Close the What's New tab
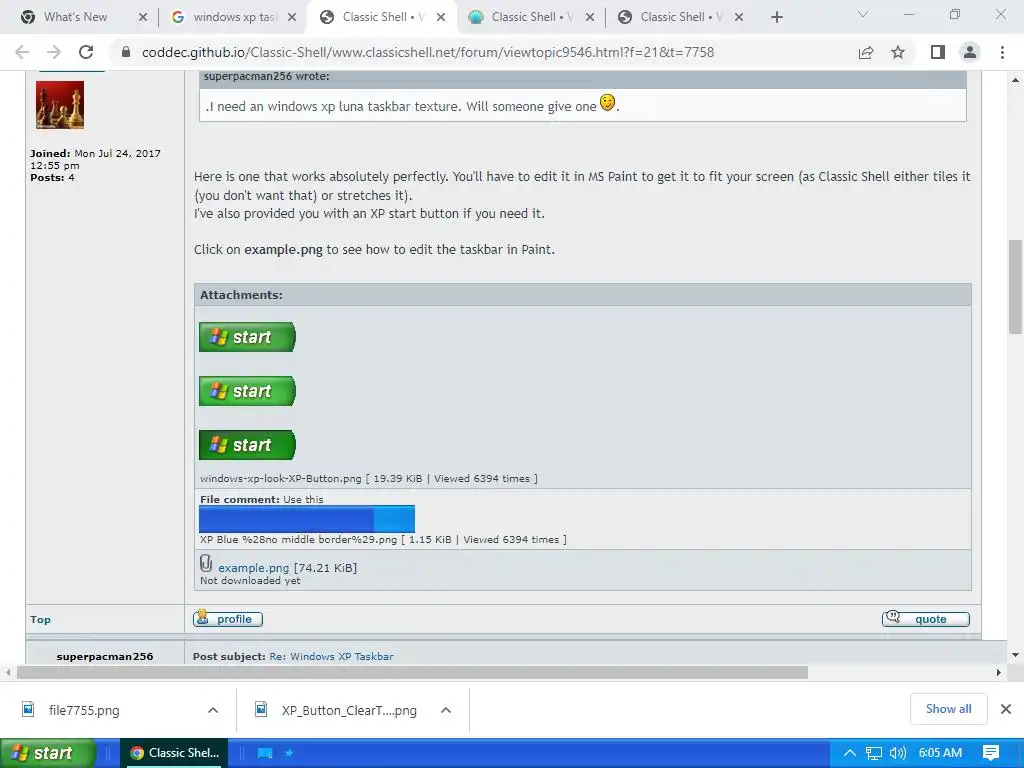 pos(143,17)
